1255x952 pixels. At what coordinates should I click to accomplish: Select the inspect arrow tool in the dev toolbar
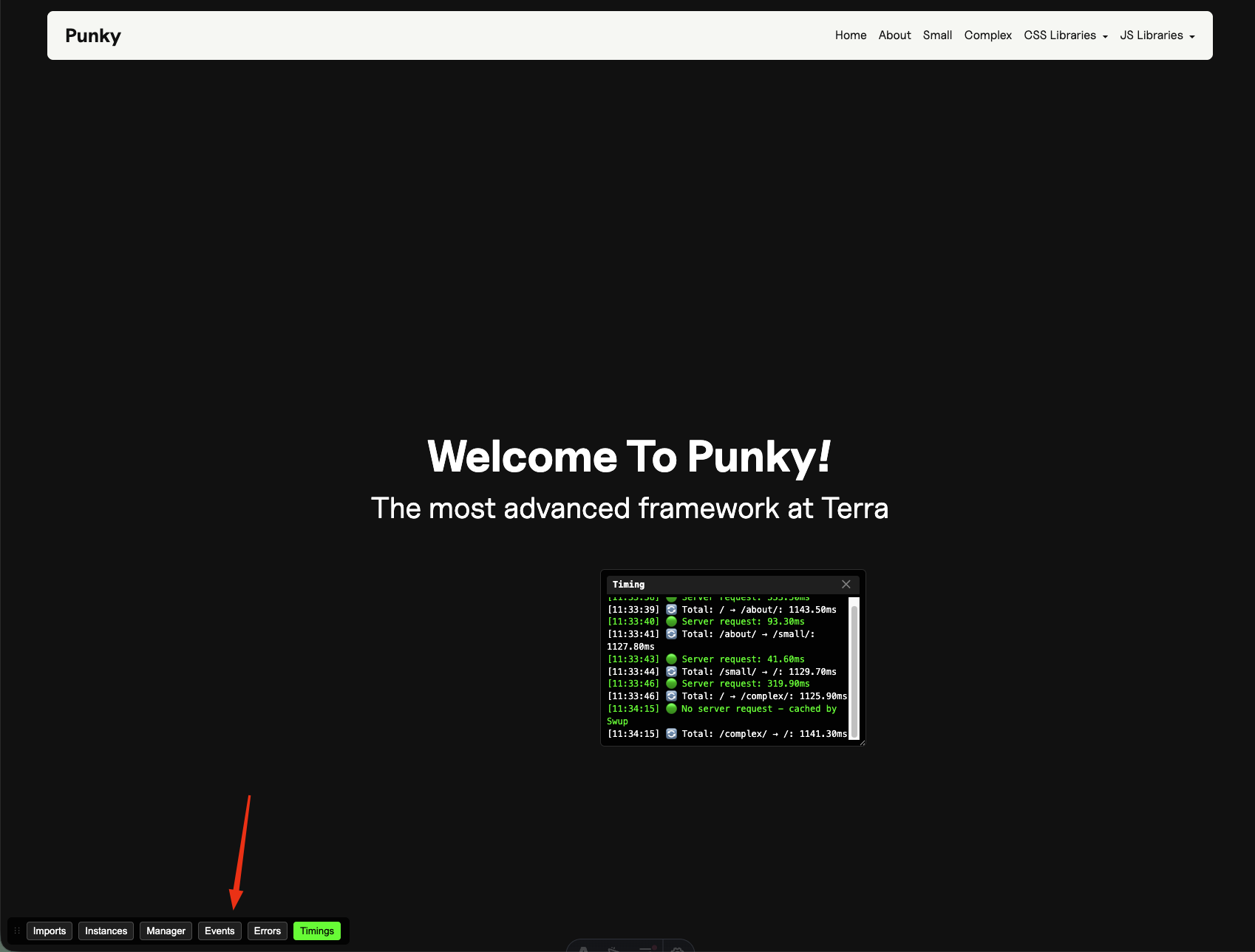click(612, 949)
